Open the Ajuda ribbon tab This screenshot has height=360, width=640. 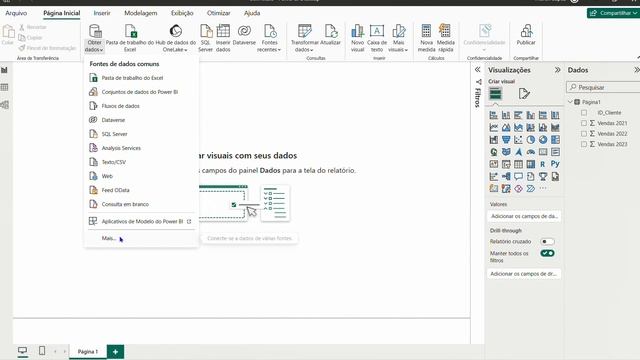[x=252, y=13]
